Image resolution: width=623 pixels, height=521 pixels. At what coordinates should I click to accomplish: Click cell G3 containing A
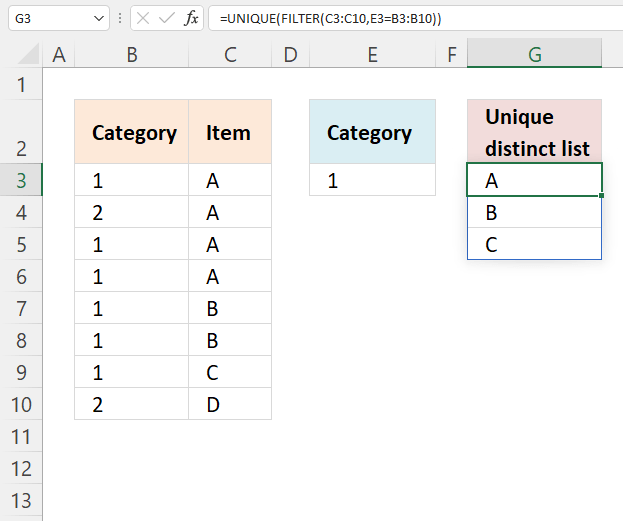coord(534,180)
